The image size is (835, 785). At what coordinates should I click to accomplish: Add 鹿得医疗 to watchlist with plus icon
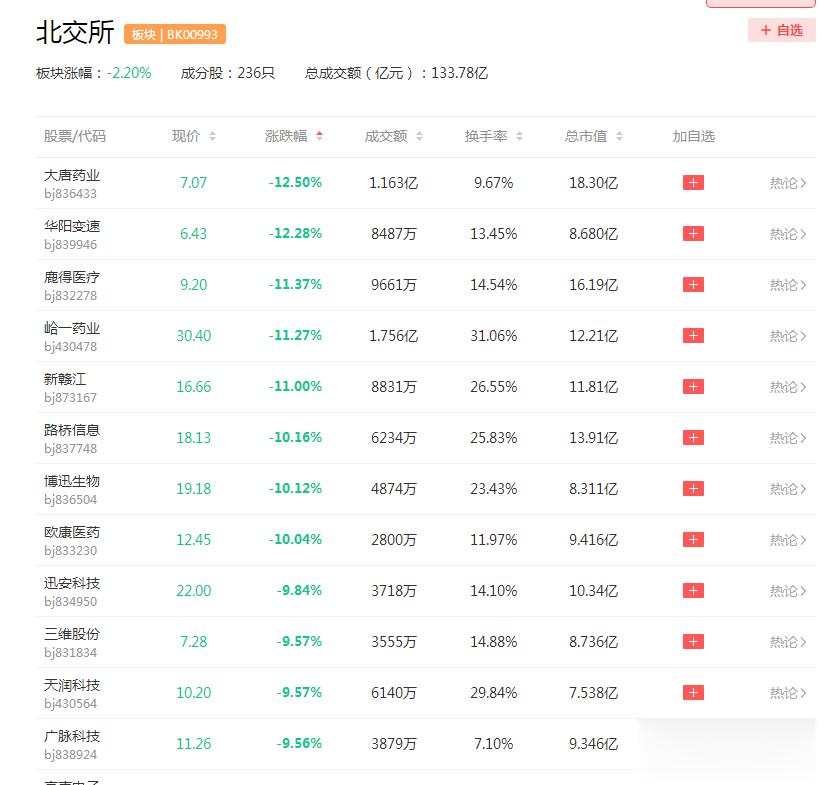click(x=693, y=285)
